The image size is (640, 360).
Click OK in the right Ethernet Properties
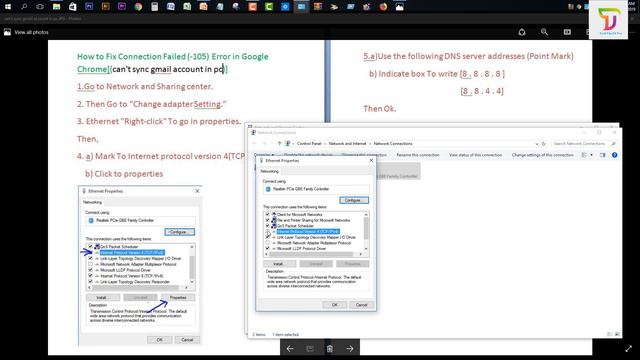334,305
